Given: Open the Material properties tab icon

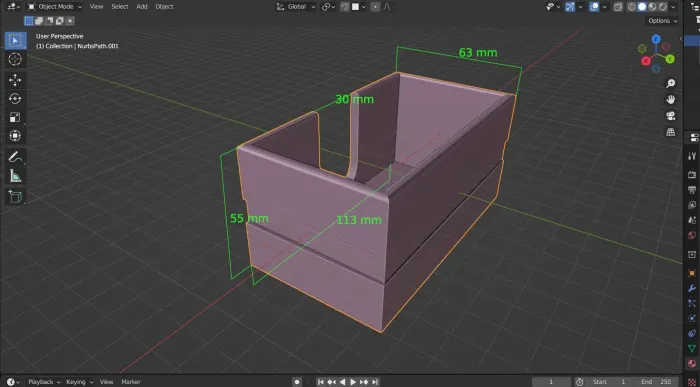Looking at the screenshot, I should [x=692, y=363].
